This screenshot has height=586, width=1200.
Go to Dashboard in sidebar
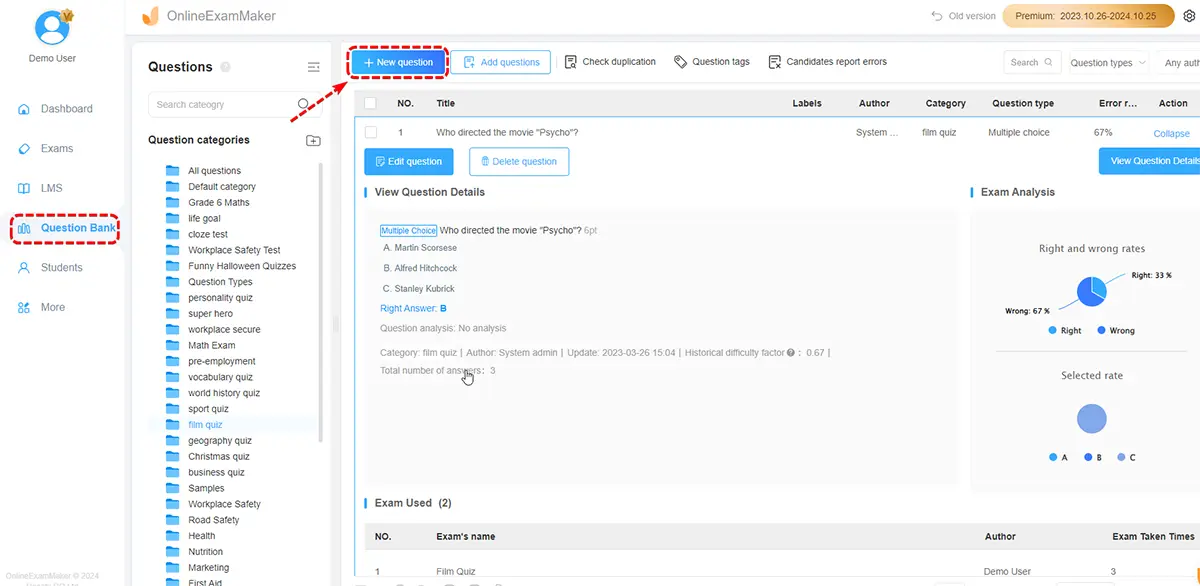pyautogui.click(x=66, y=109)
